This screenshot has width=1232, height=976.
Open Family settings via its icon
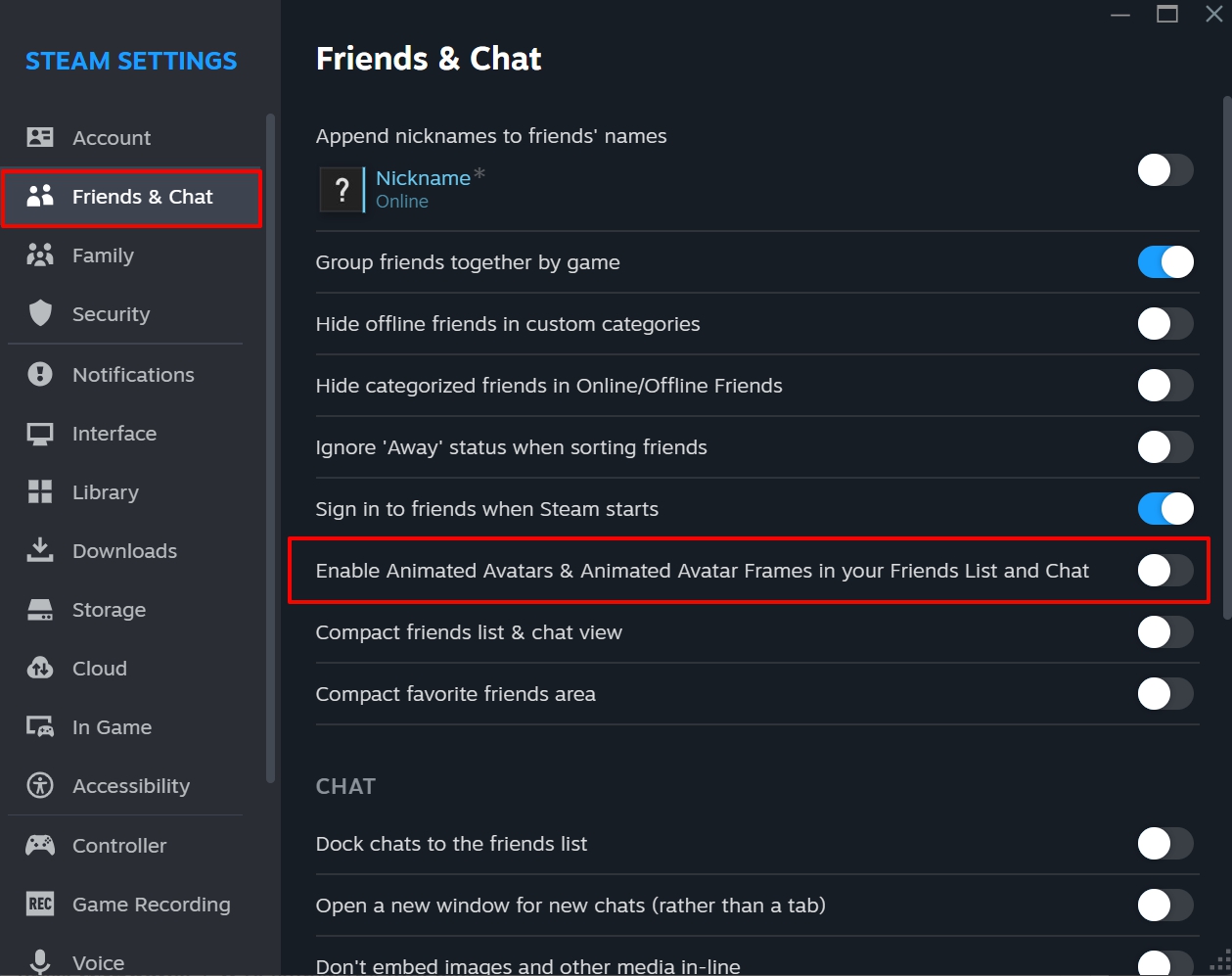click(40, 255)
